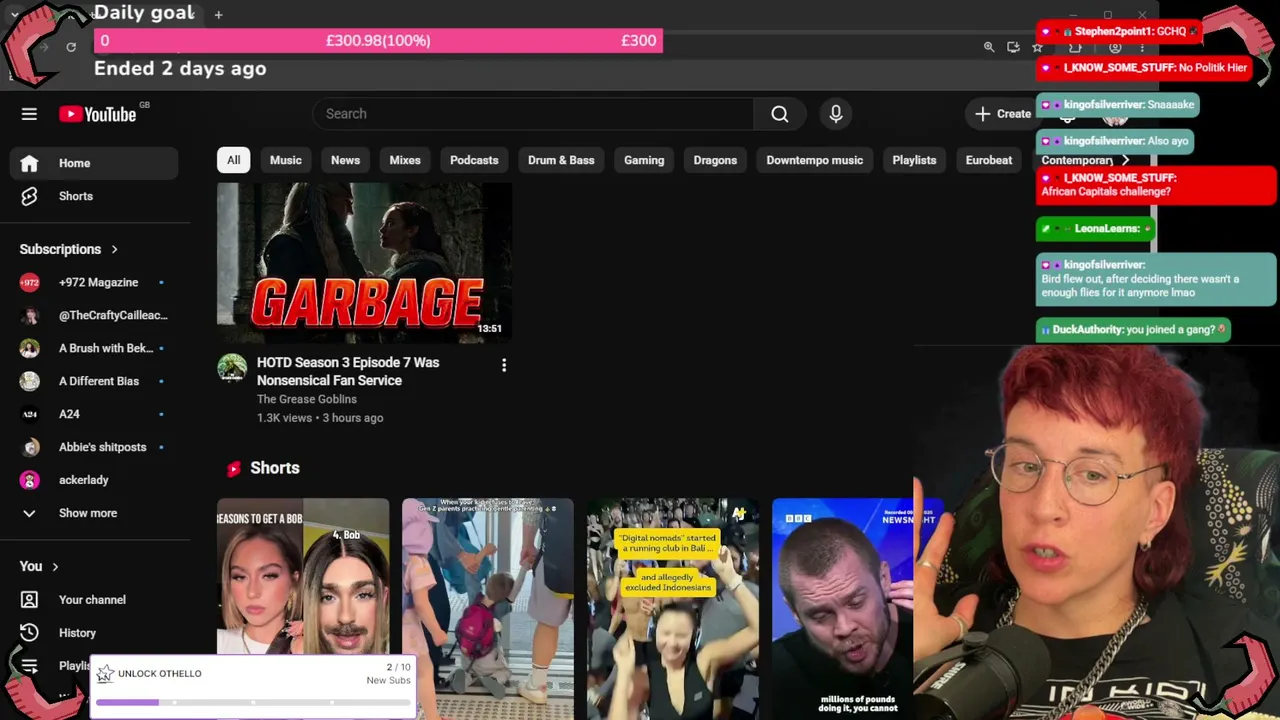This screenshot has width=1280, height=720.
Task: Open Your channel in the sidebar
Action: point(94,600)
